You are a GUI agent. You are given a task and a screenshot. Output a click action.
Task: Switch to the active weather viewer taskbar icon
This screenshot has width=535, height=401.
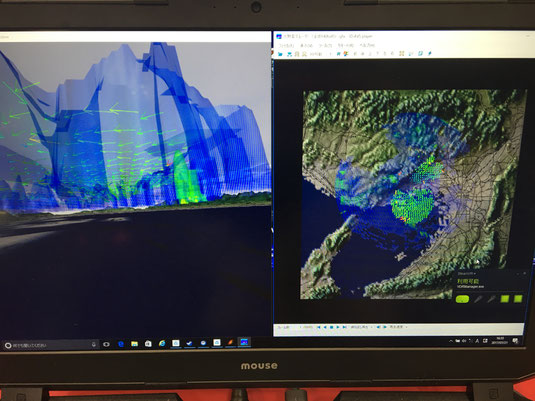244,342
